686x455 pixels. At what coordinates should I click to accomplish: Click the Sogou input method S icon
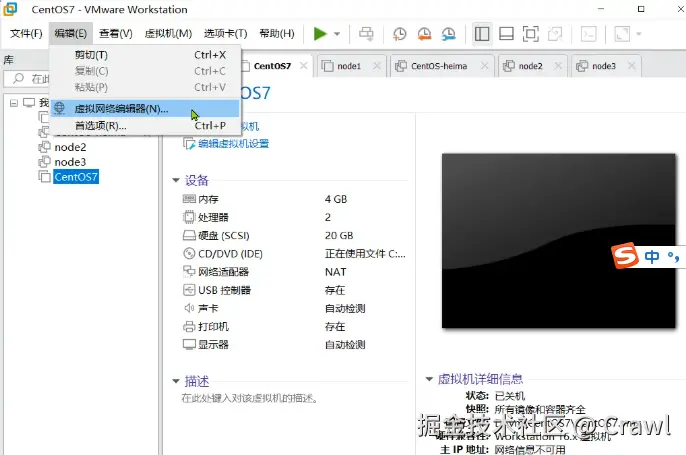(x=625, y=256)
